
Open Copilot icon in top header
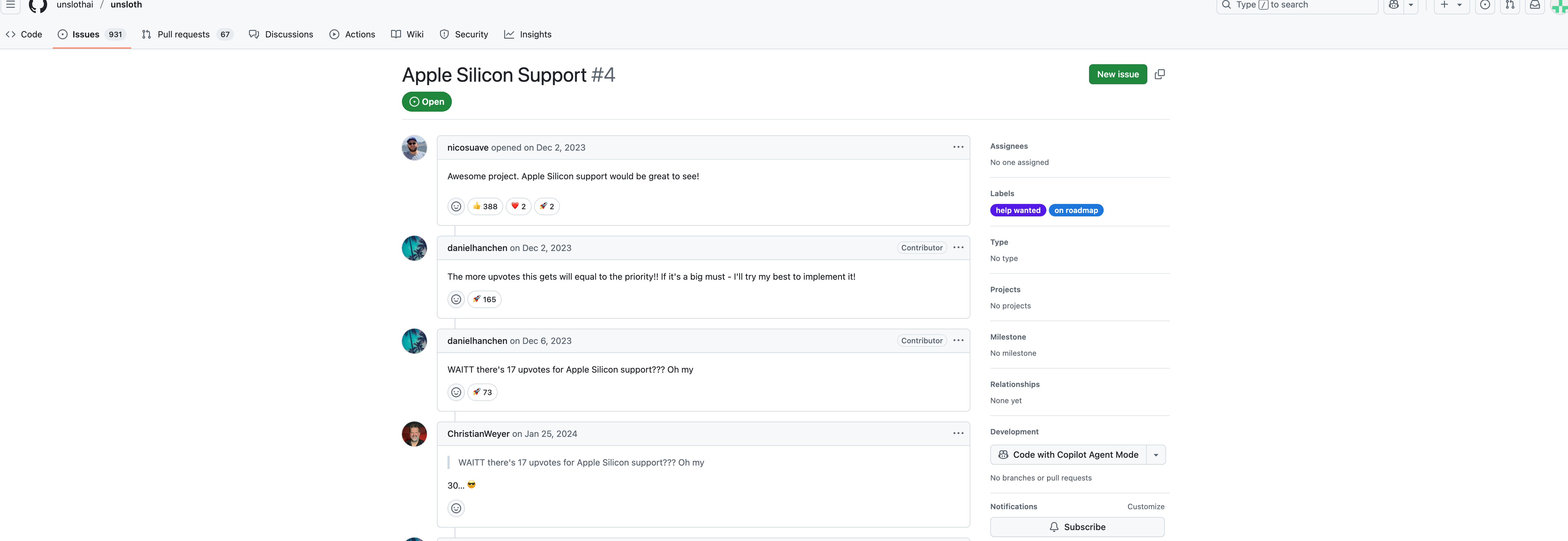point(1393,5)
